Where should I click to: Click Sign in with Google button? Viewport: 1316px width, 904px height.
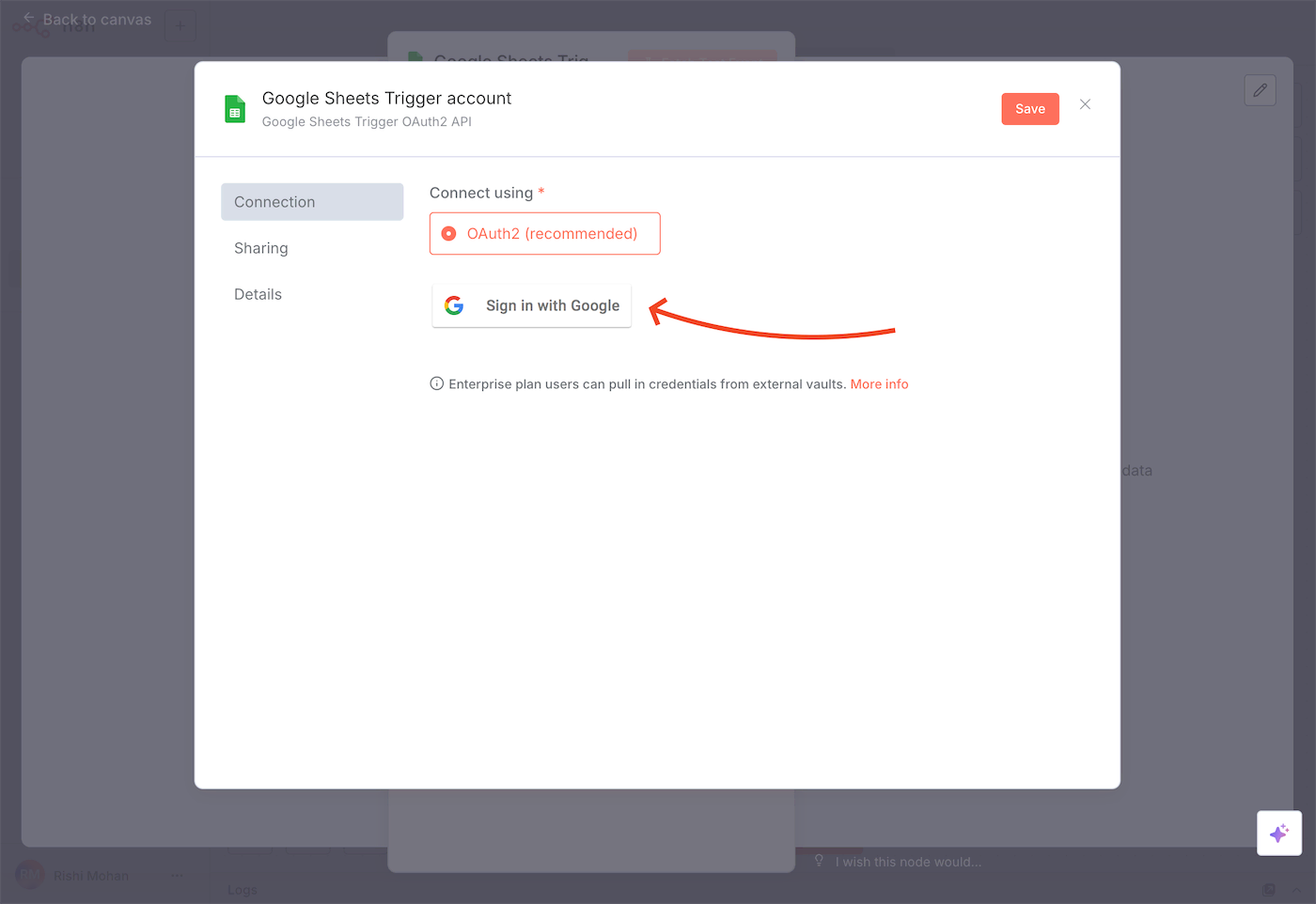pyautogui.click(x=532, y=305)
